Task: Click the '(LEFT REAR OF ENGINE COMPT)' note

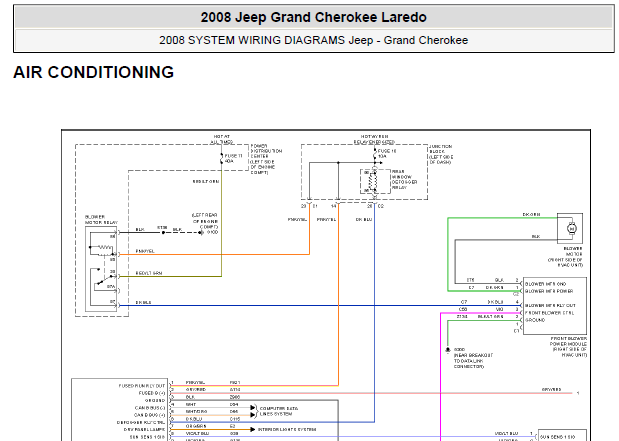Action: pyautogui.click(x=204, y=221)
